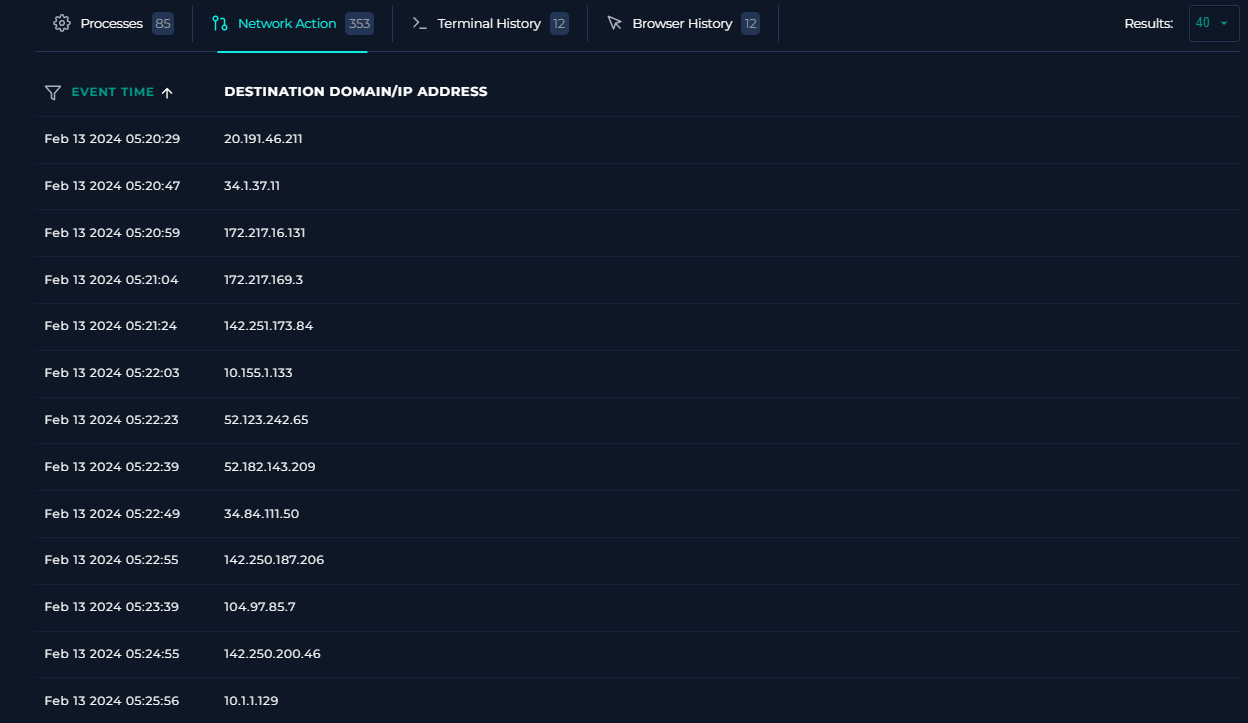Screen dimensions: 1248x723
Task: Click the Event Time column header
Action: pyautogui.click(x=112, y=91)
